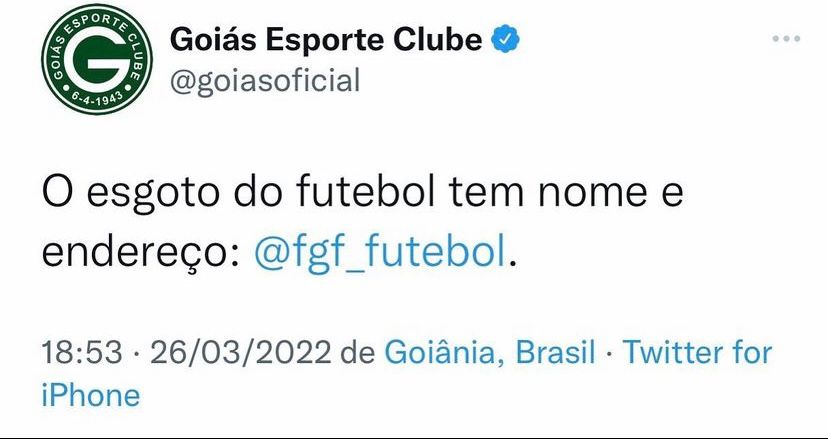This screenshot has width=828, height=439.
Task: Click the word "iPhone" on the last line
Action: tap(90, 394)
